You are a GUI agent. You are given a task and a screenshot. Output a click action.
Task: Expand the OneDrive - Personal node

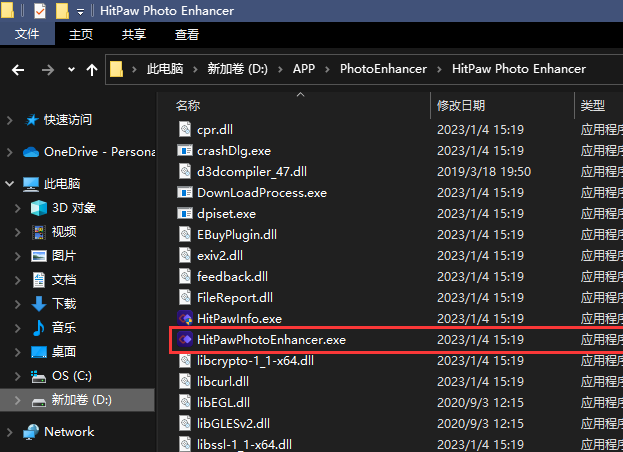click(10, 152)
